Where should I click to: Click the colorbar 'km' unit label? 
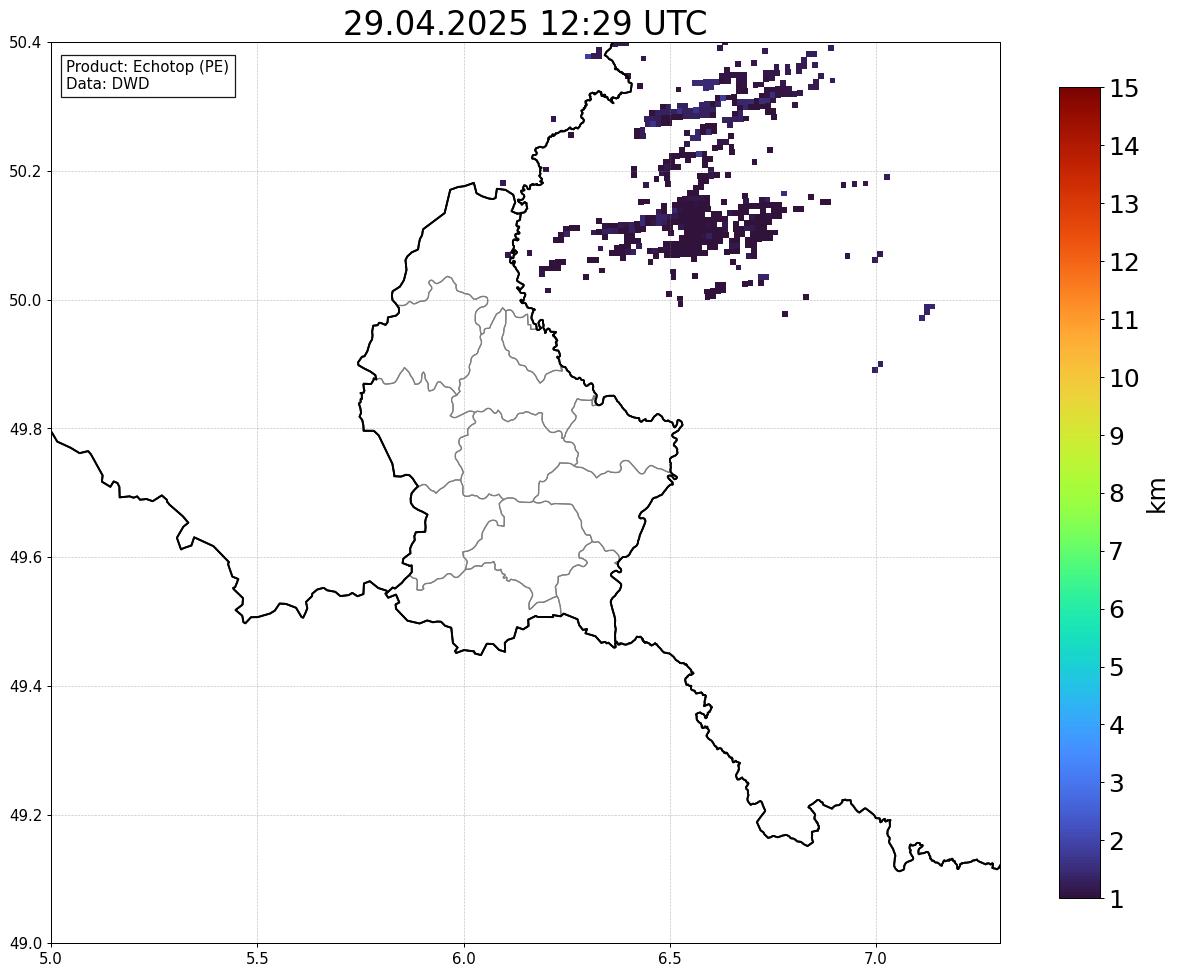pyautogui.click(x=1158, y=495)
